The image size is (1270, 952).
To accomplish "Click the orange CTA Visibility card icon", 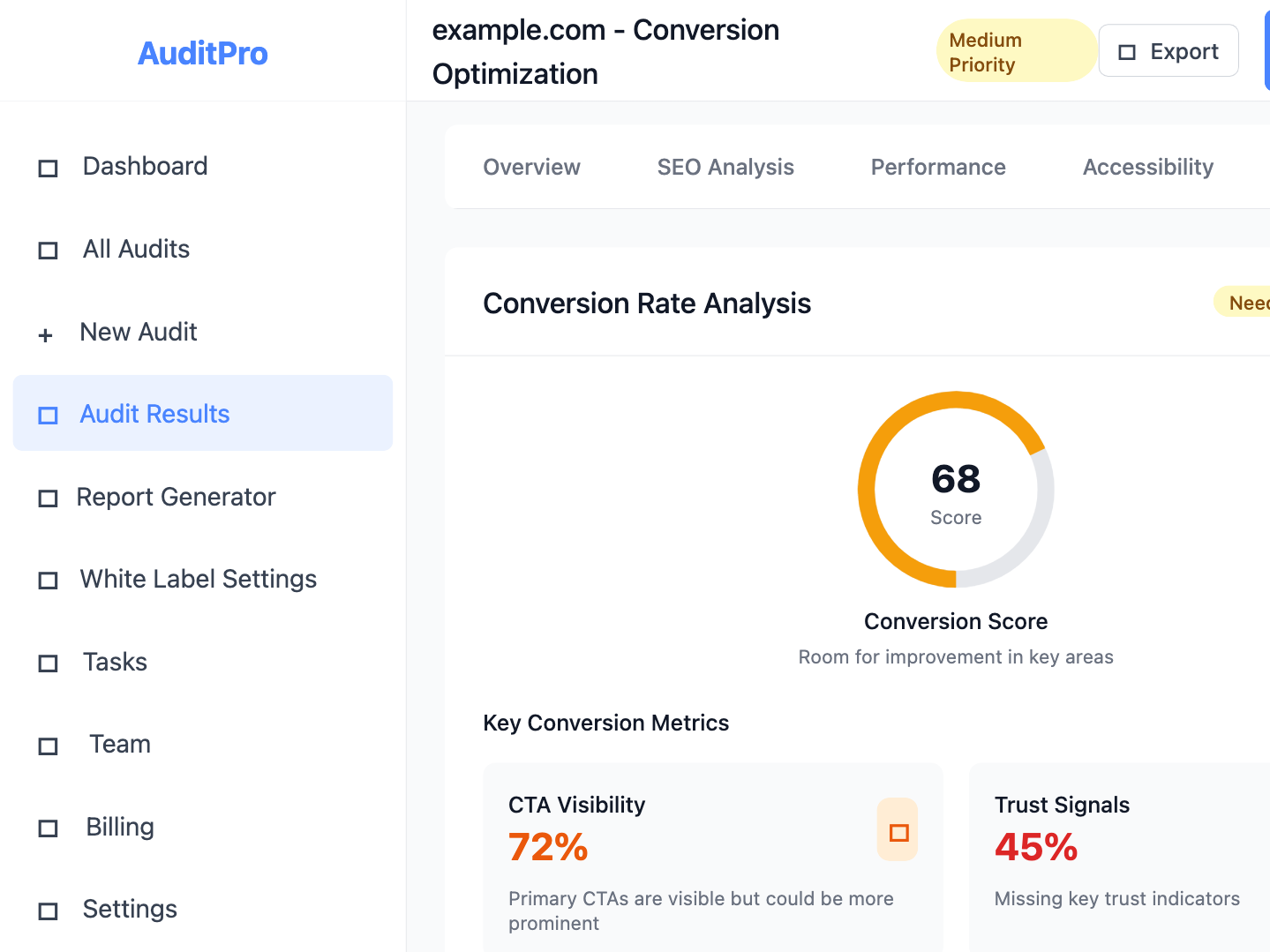I will [898, 831].
